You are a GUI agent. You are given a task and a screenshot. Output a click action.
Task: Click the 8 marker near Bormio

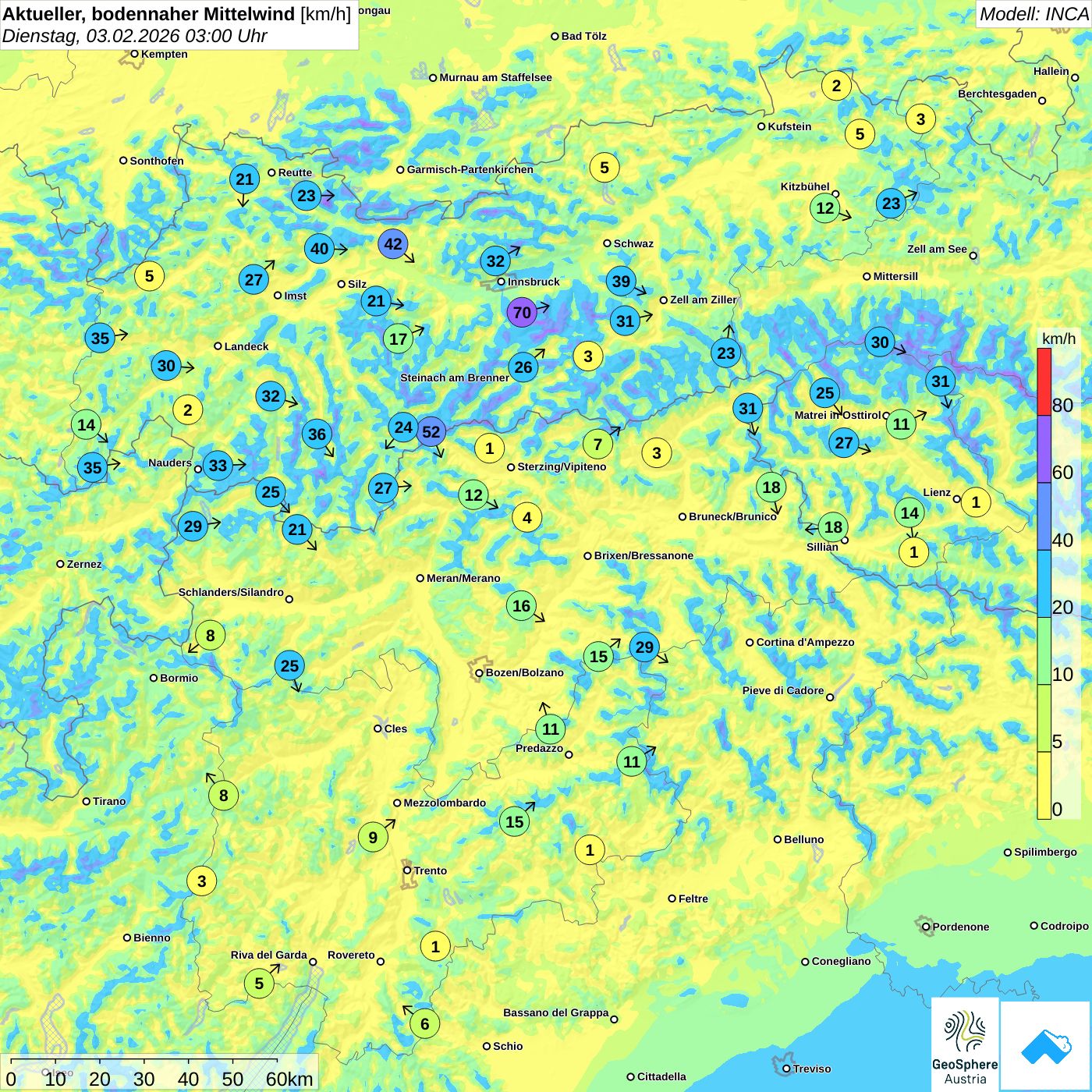[x=210, y=635]
